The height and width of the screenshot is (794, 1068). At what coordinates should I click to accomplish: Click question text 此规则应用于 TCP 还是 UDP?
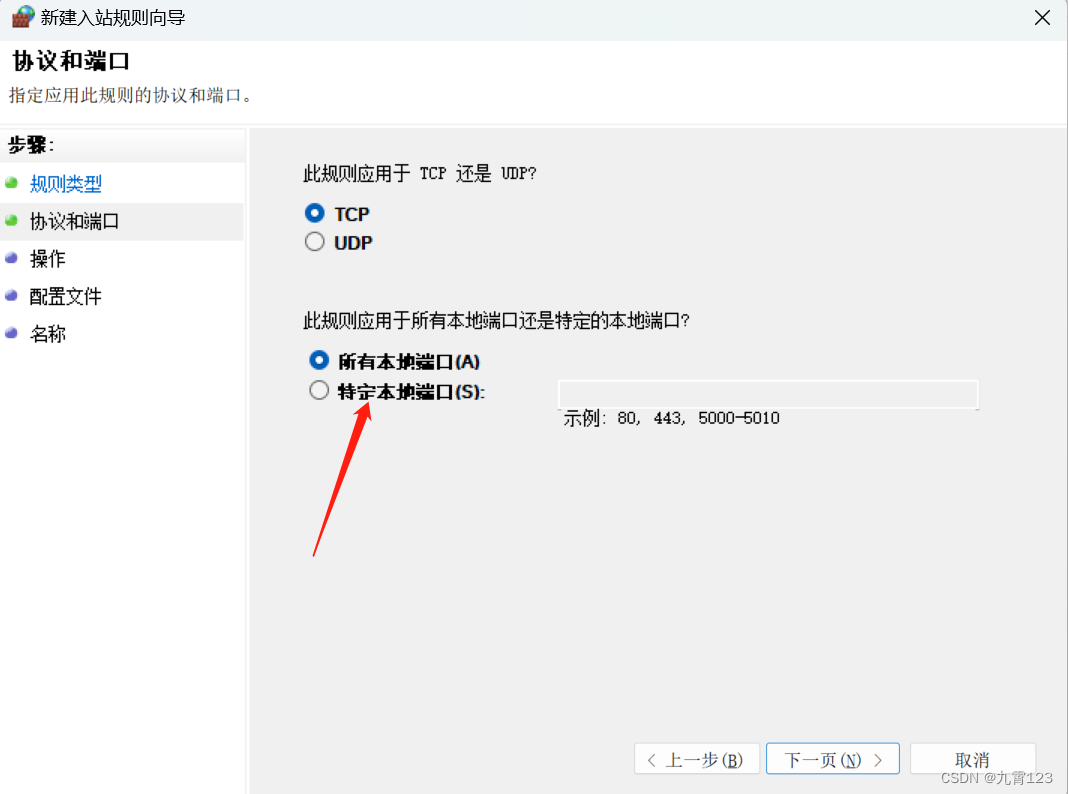(x=420, y=174)
